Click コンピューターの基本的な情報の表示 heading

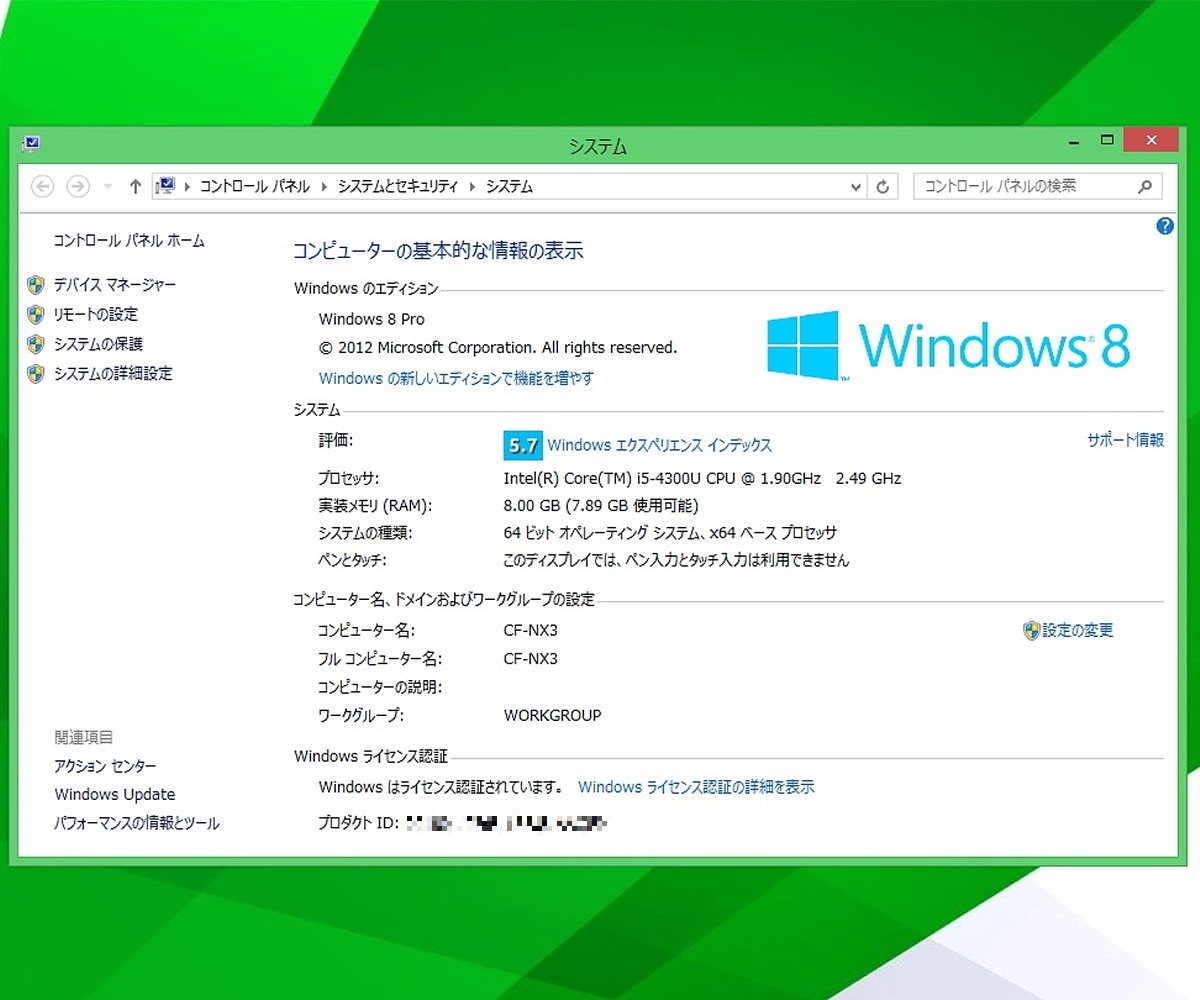[x=438, y=251]
